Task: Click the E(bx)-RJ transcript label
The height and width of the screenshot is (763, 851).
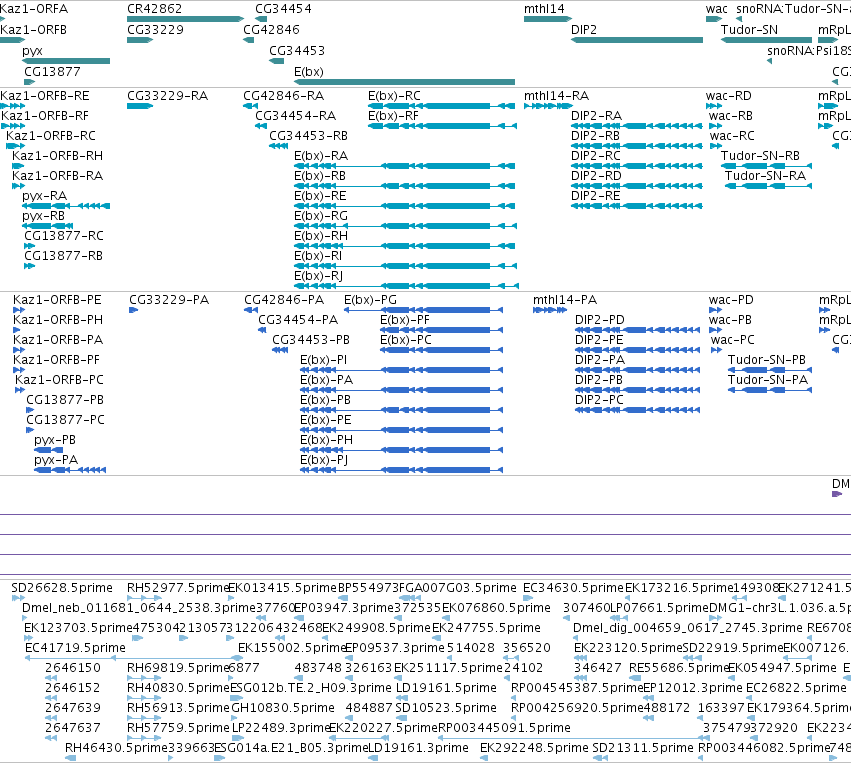Action: [x=319, y=276]
